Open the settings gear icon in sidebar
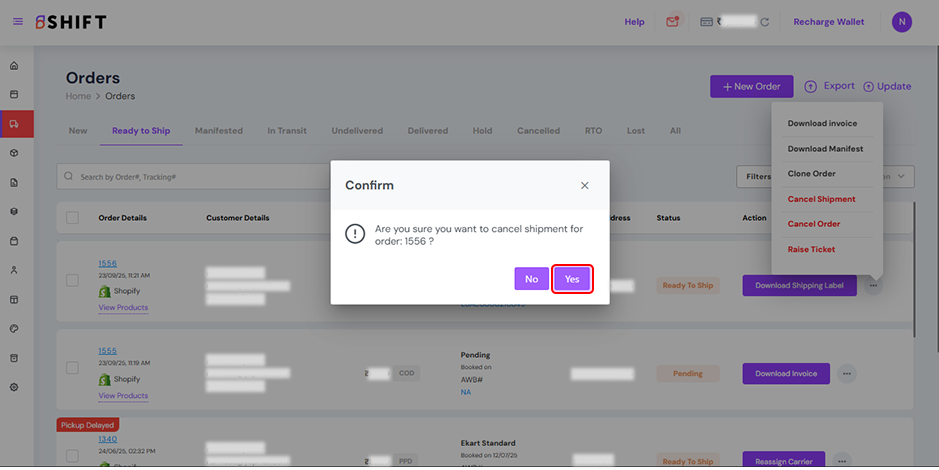Viewport: 939px width, 470px height. coord(14,387)
